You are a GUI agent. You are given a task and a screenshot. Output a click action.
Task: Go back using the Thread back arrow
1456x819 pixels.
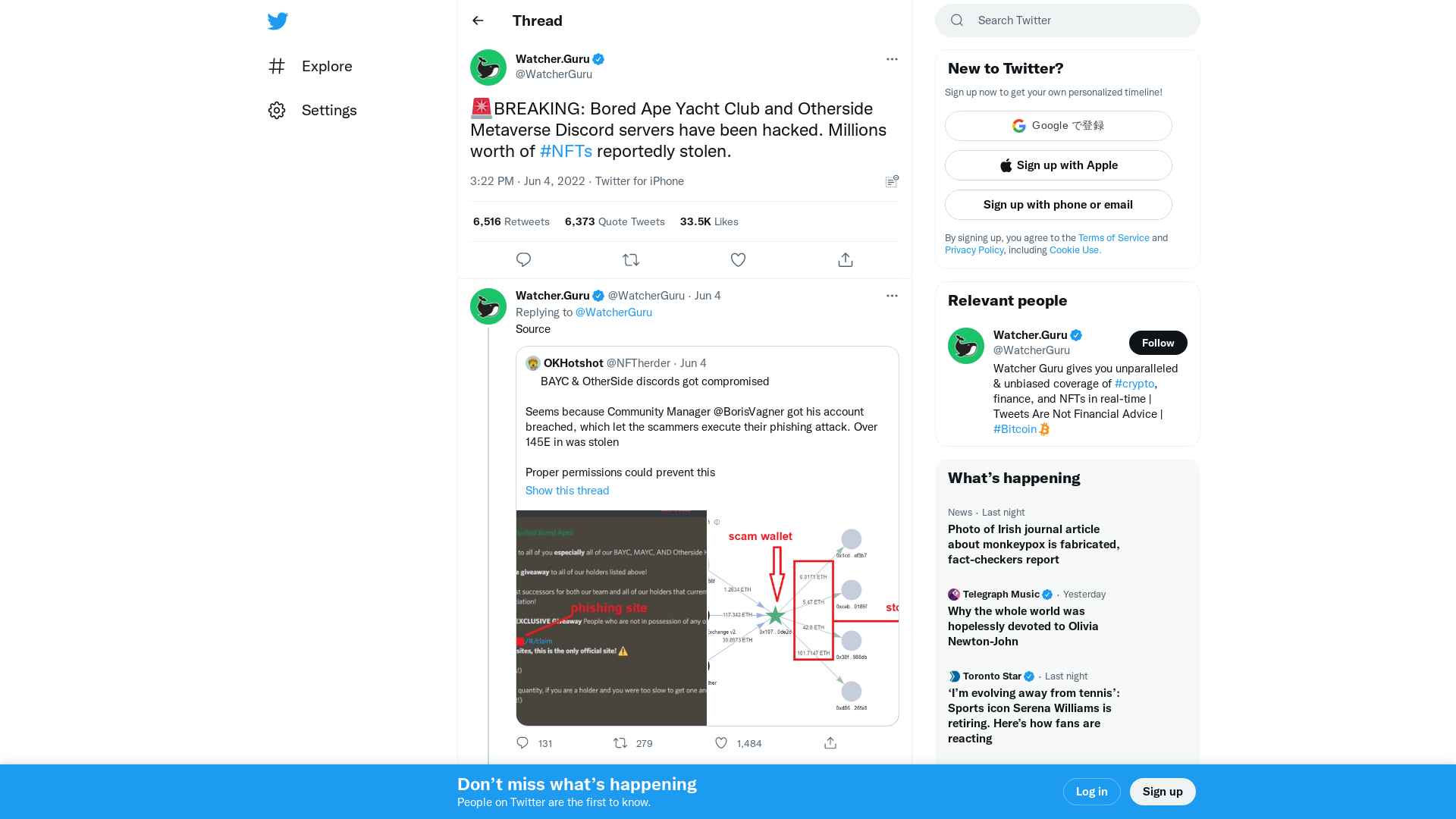[x=478, y=20]
